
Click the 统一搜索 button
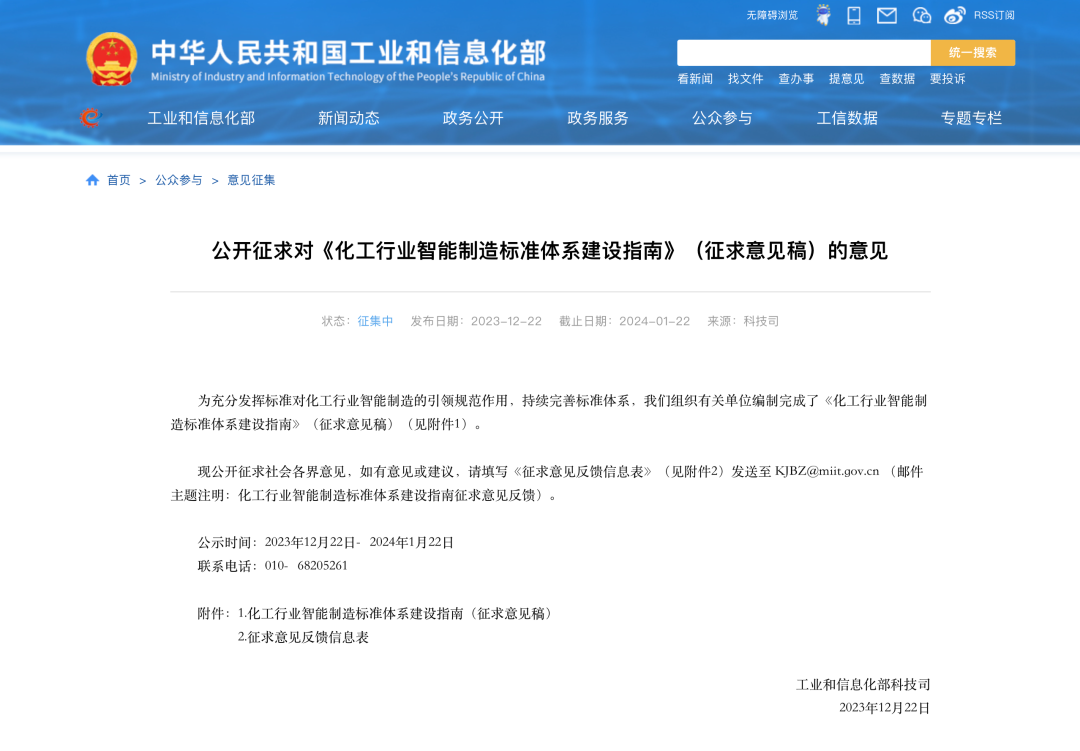(x=973, y=52)
